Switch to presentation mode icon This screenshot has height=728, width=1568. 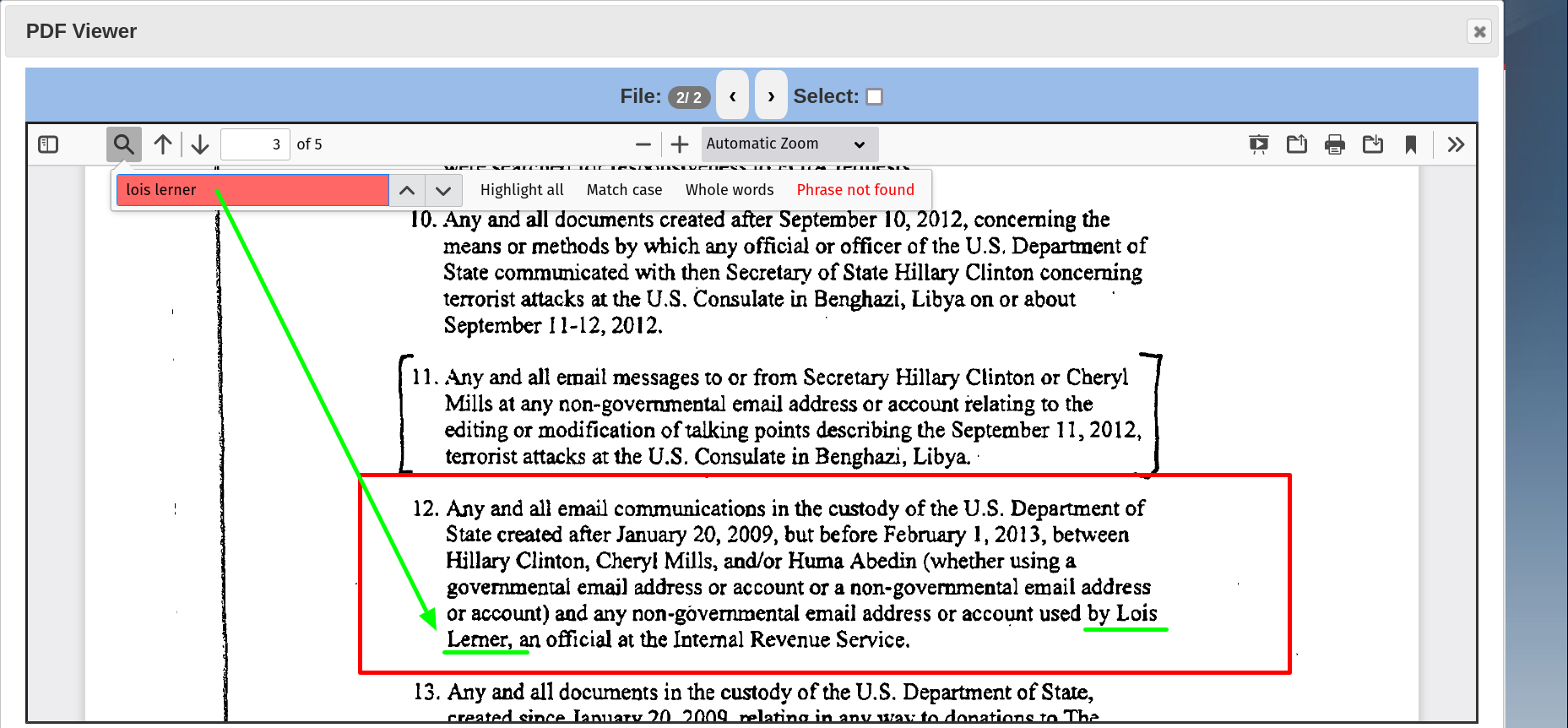click(1259, 144)
